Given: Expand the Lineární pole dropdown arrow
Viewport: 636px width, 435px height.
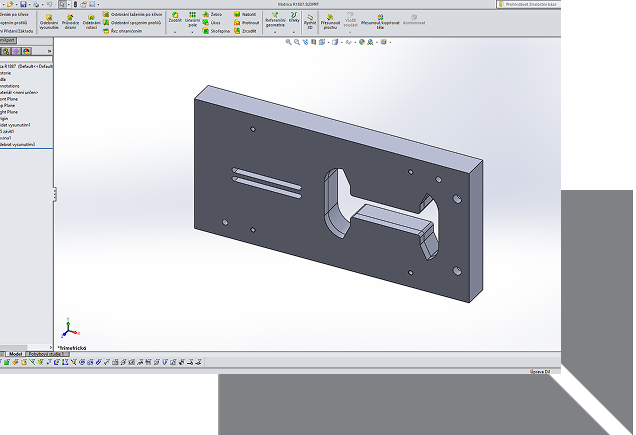Looking at the screenshot, I should click(192, 34).
